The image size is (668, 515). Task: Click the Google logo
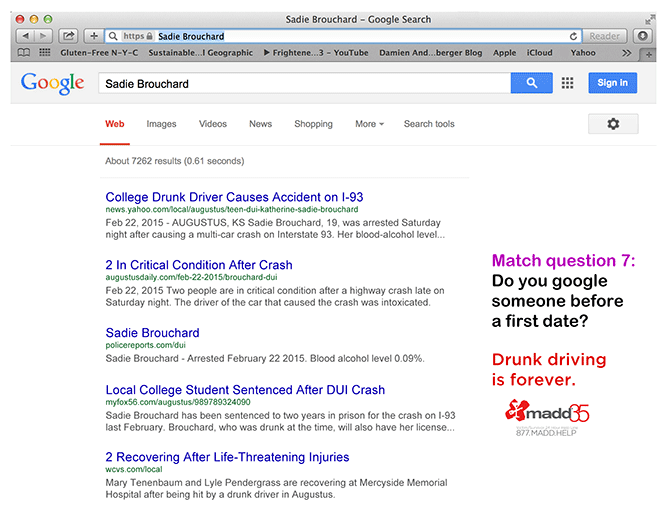coord(52,83)
